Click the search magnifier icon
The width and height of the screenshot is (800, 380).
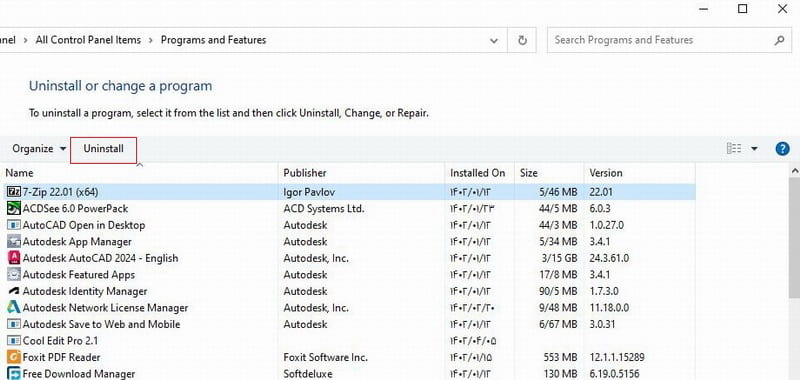(x=779, y=40)
